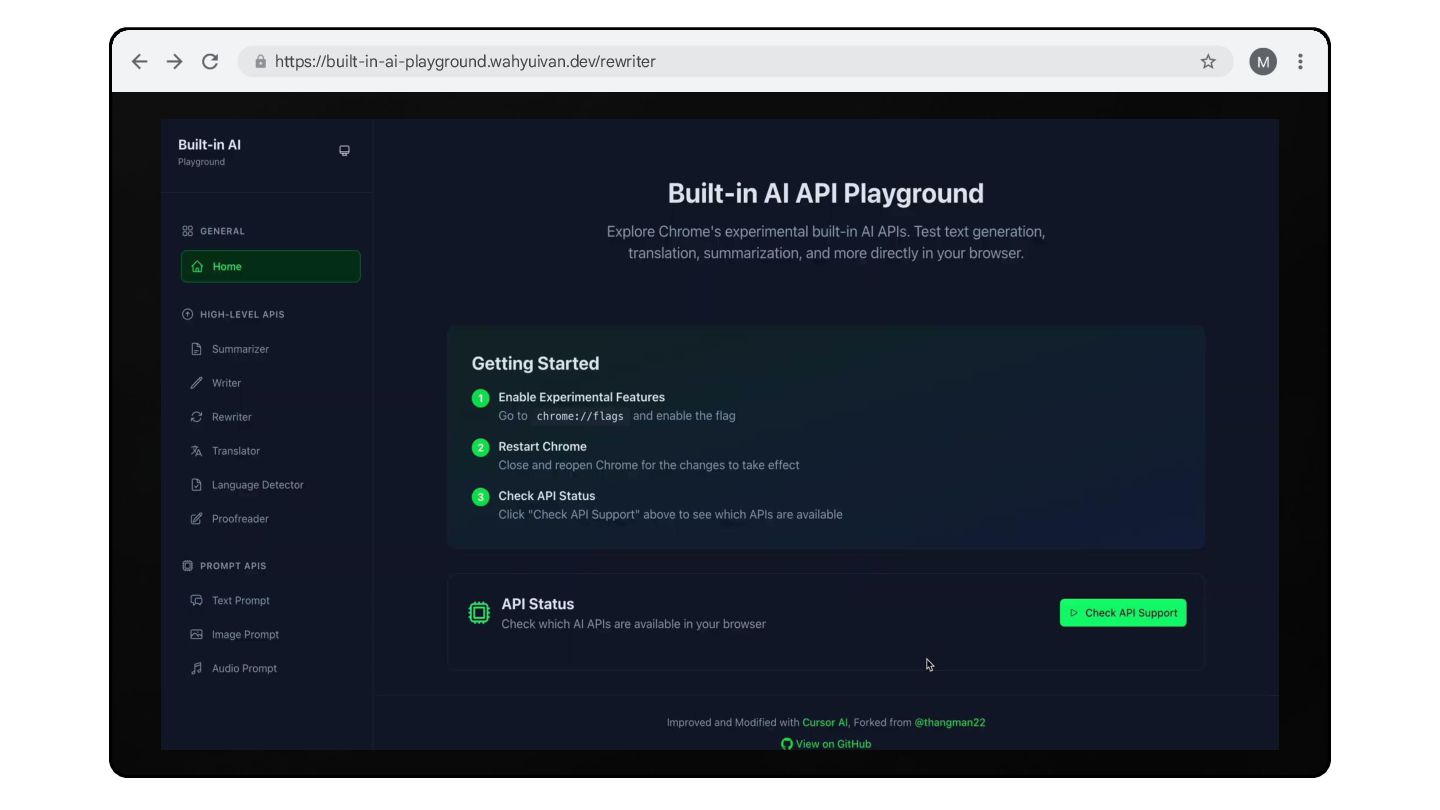
Task: Open the profile avatar labeled M
Action: coord(1263,61)
